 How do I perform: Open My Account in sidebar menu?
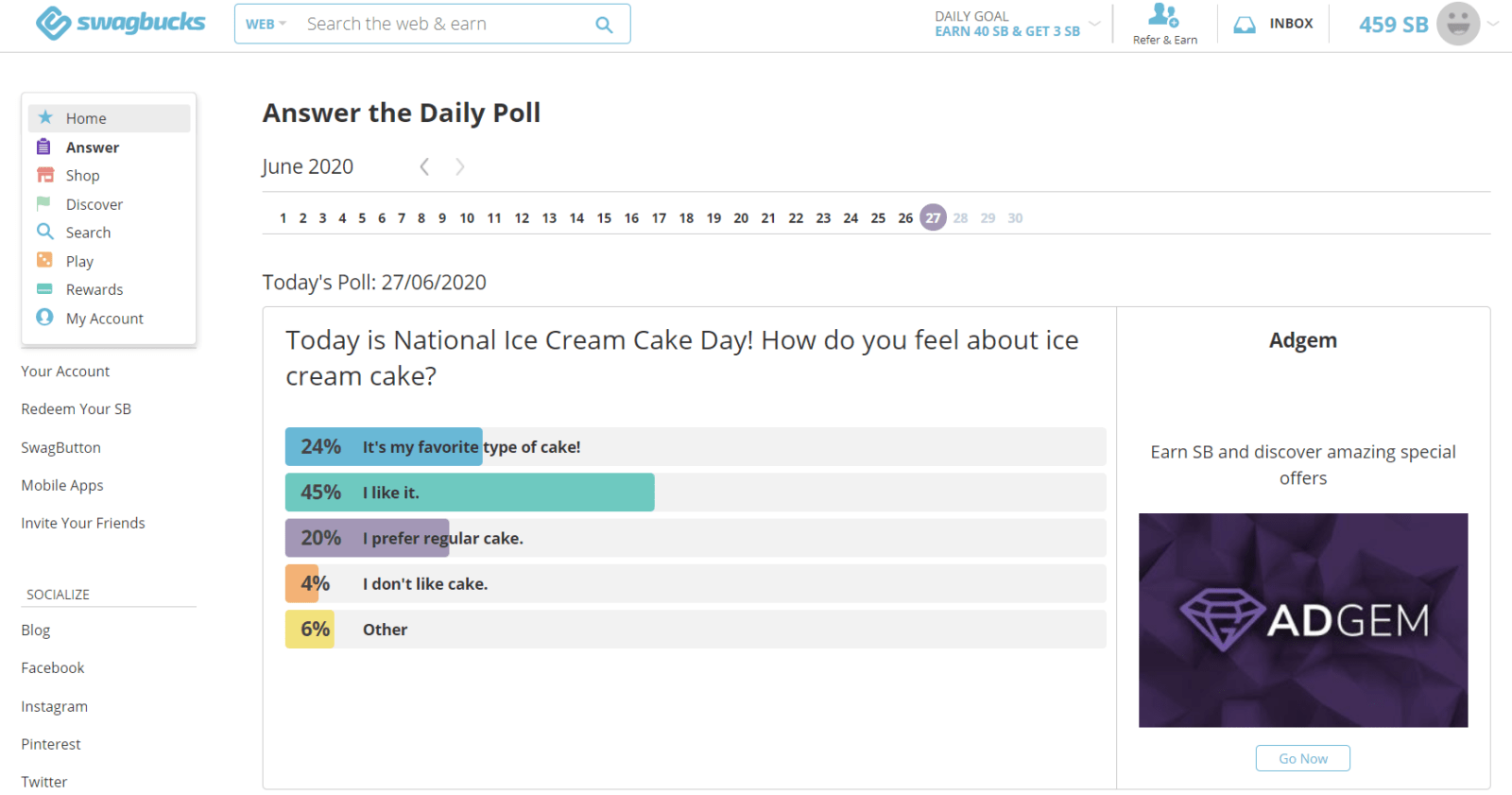coord(104,319)
